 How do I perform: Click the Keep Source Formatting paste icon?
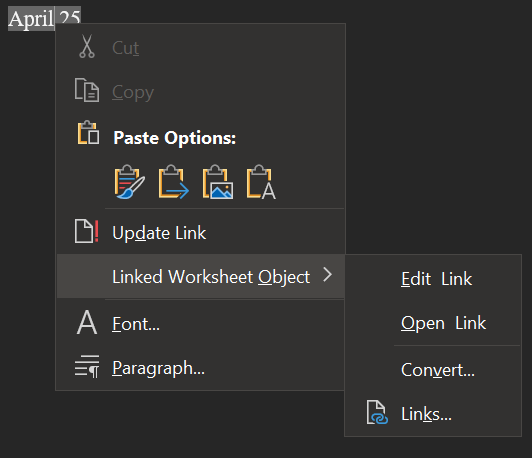click(130, 182)
